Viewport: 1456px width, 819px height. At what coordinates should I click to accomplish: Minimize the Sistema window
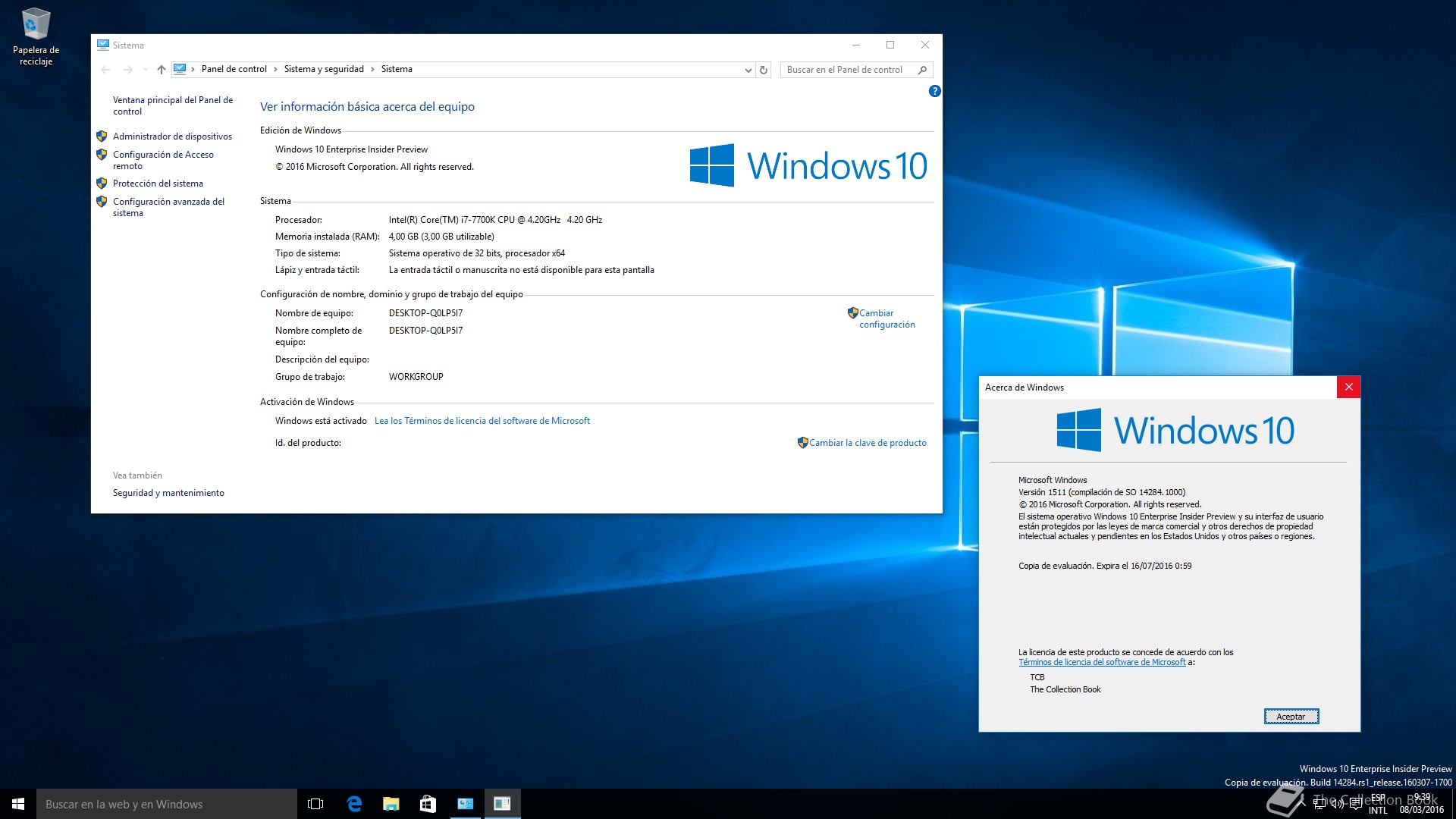click(x=855, y=45)
